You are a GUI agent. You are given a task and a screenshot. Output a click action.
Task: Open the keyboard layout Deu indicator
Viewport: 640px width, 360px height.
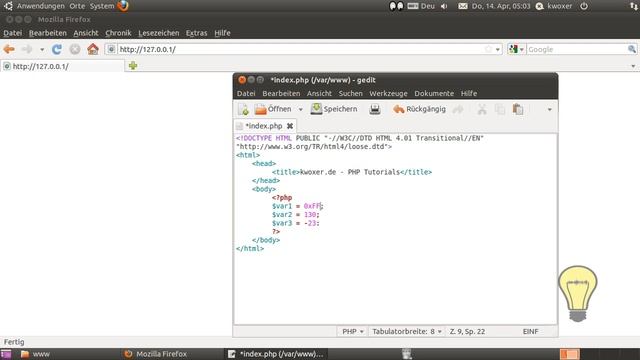tap(421, 6)
